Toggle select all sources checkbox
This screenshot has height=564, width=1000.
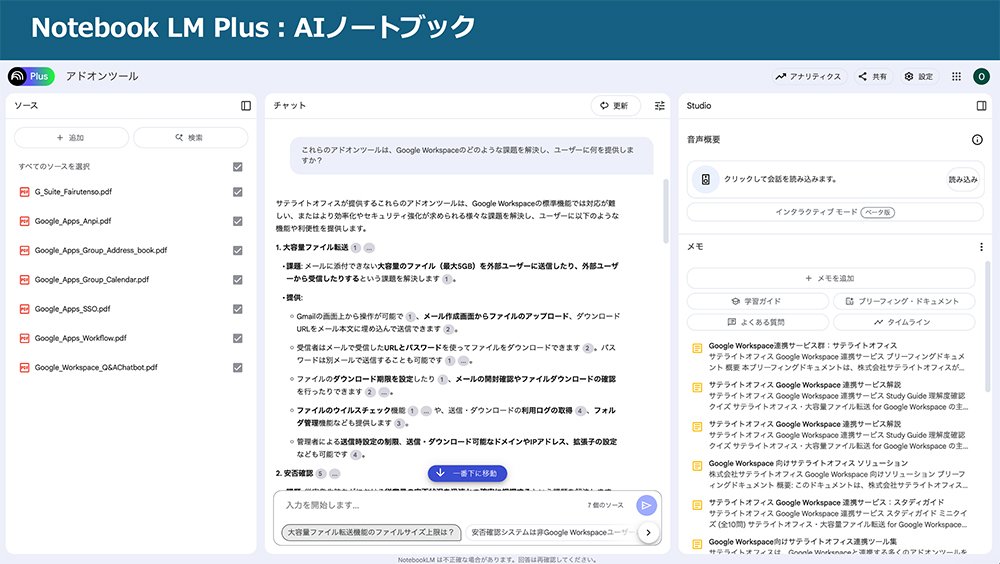pyautogui.click(x=238, y=167)
